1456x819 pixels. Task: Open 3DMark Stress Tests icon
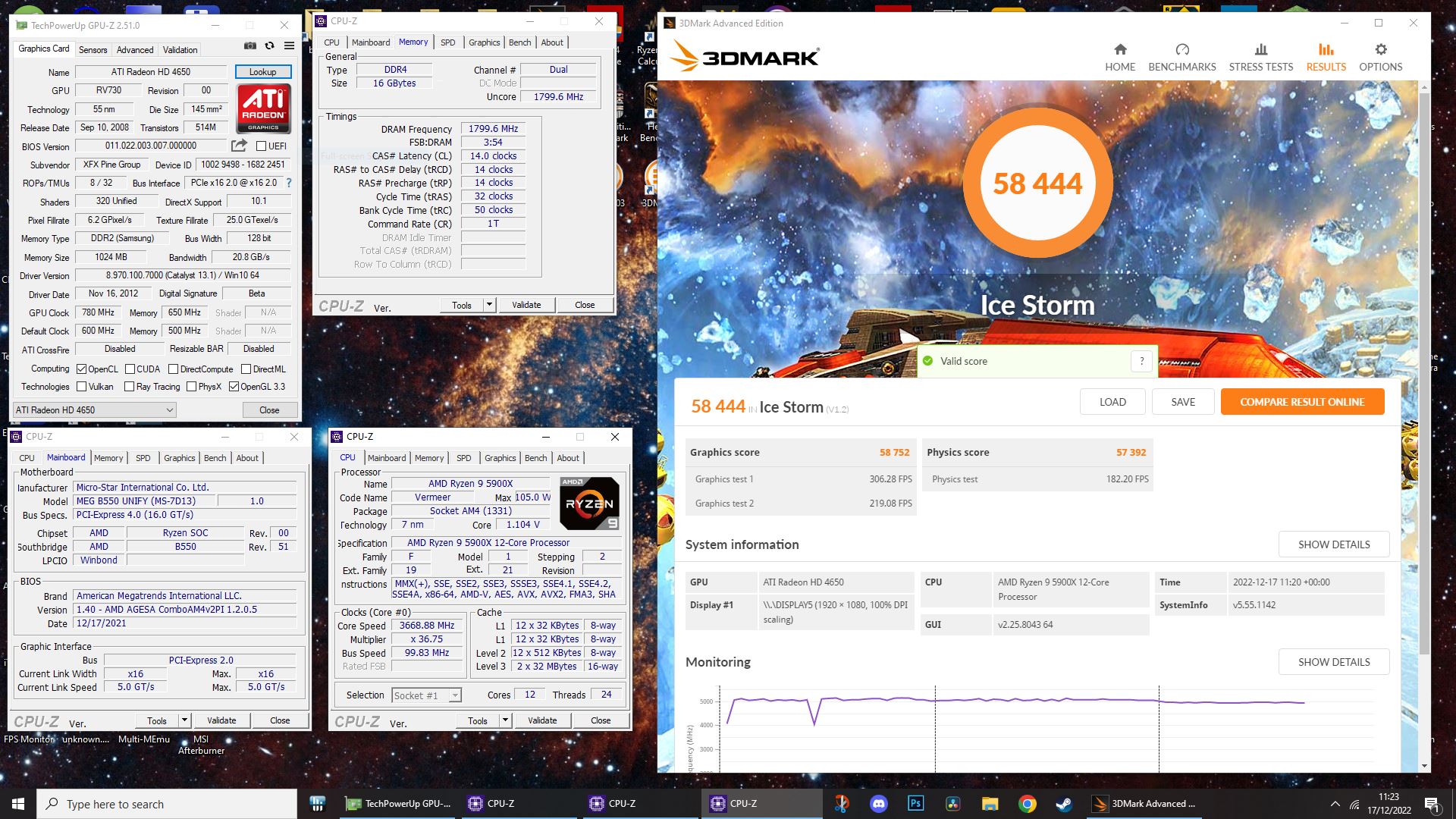1261,49
